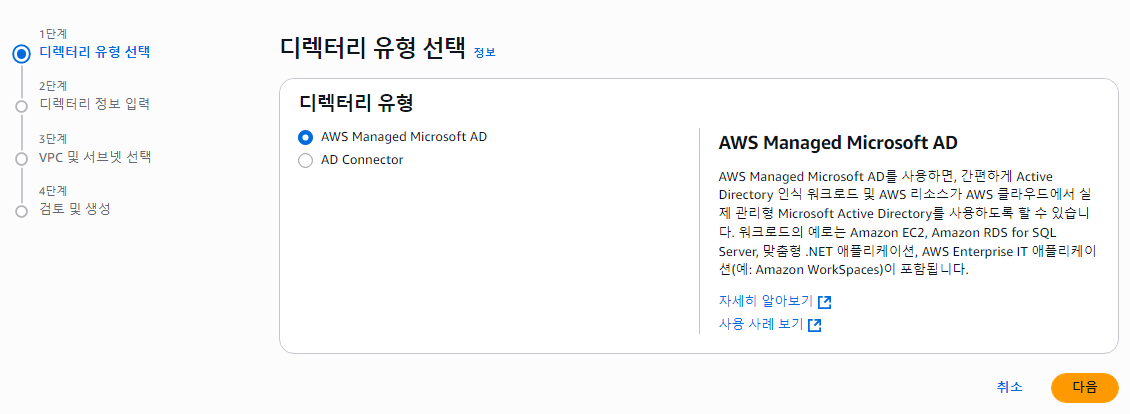
Task: Click the step 2 circle indicator
Action: click(22, 106)
